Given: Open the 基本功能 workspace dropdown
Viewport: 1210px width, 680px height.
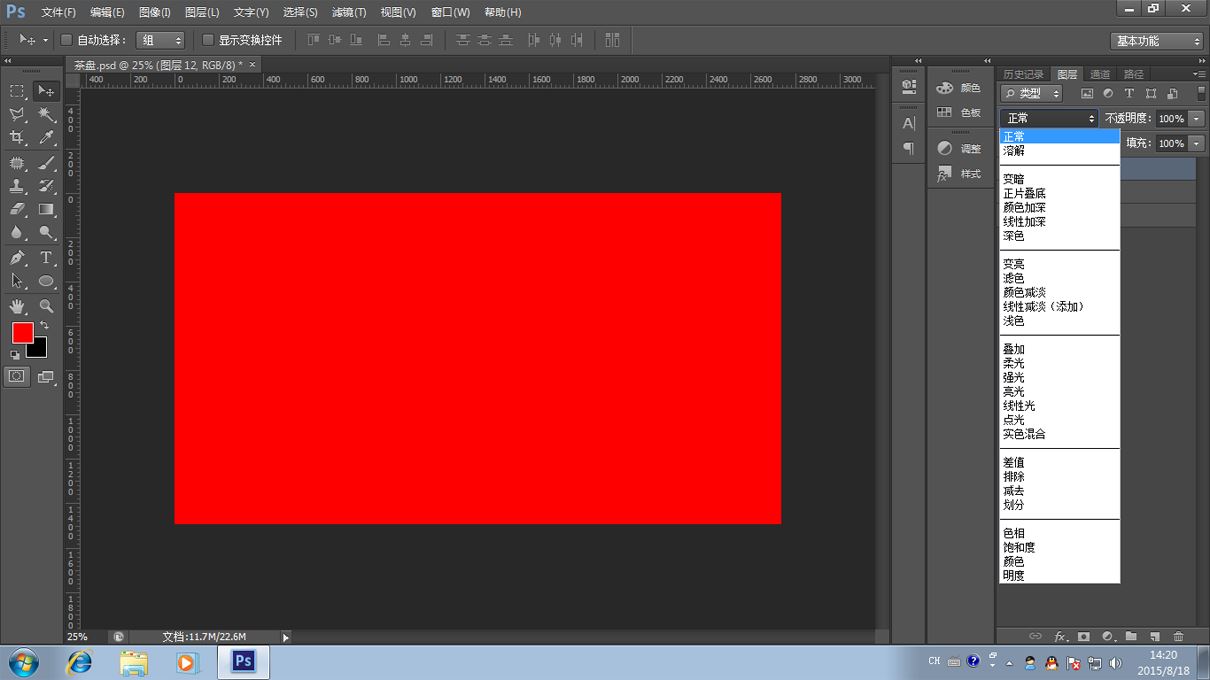Looking at the screenshot, I should click(x=1157, y=41).
